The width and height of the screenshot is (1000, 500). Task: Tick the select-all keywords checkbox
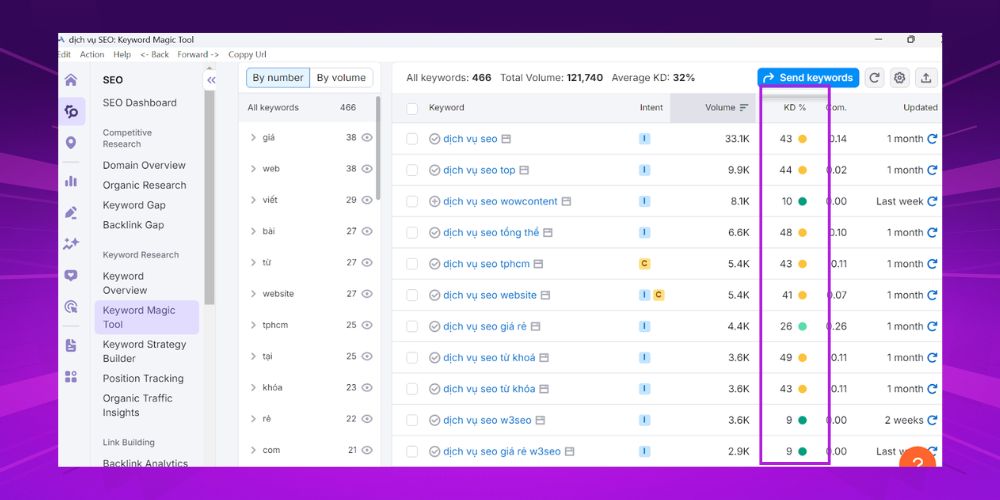pyautogui.click(x=412, y=108)
